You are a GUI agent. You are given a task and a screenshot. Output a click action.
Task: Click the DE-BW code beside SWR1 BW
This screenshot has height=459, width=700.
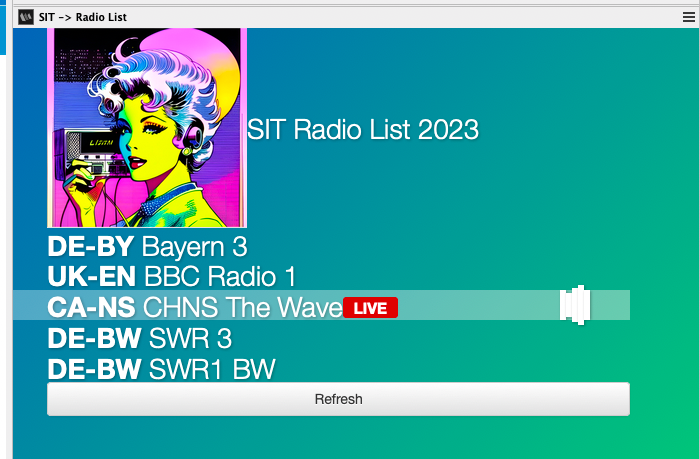click(x=94, y=369)
